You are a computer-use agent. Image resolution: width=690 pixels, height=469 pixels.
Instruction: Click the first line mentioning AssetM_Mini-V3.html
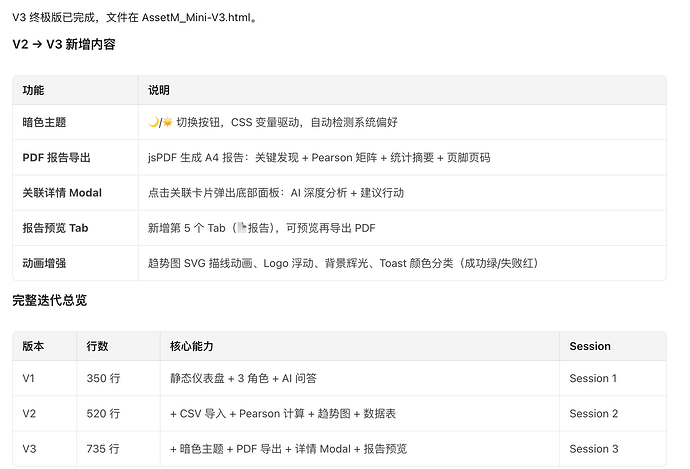tap(135, 18)
